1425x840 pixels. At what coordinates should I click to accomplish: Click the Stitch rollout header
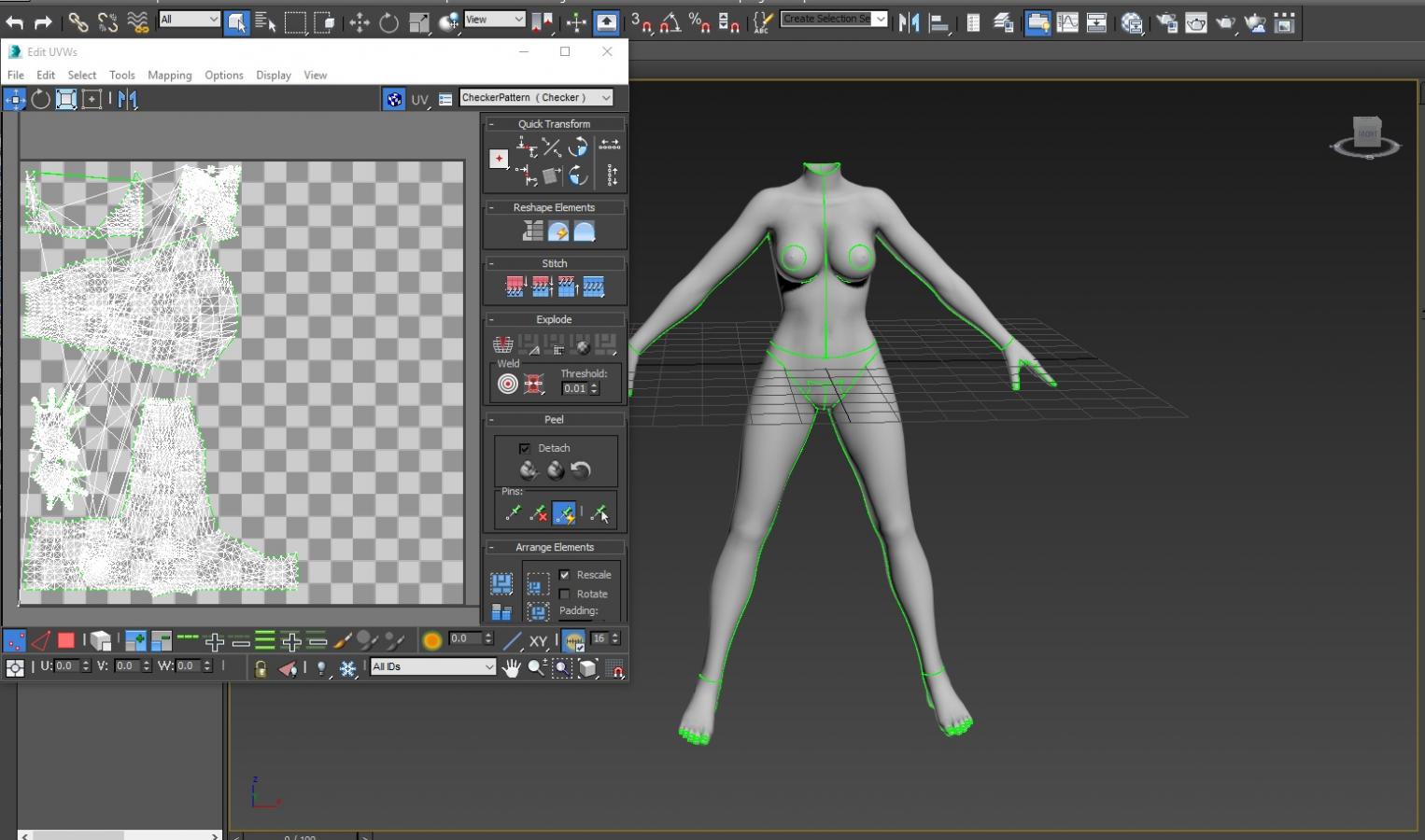pyautogui.click(x=554, y=263)
